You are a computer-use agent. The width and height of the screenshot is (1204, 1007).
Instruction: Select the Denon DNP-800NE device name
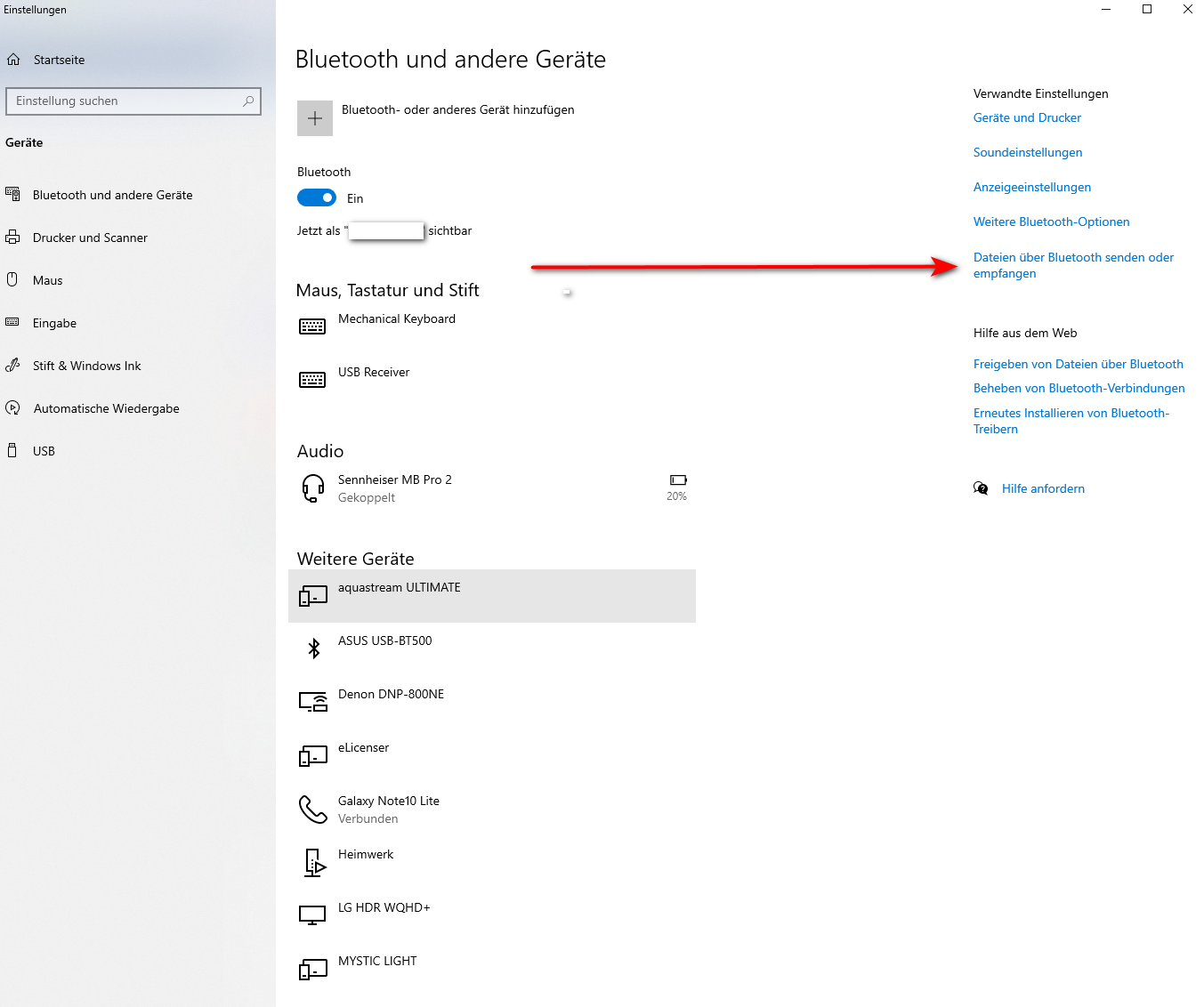coord(391,694)
